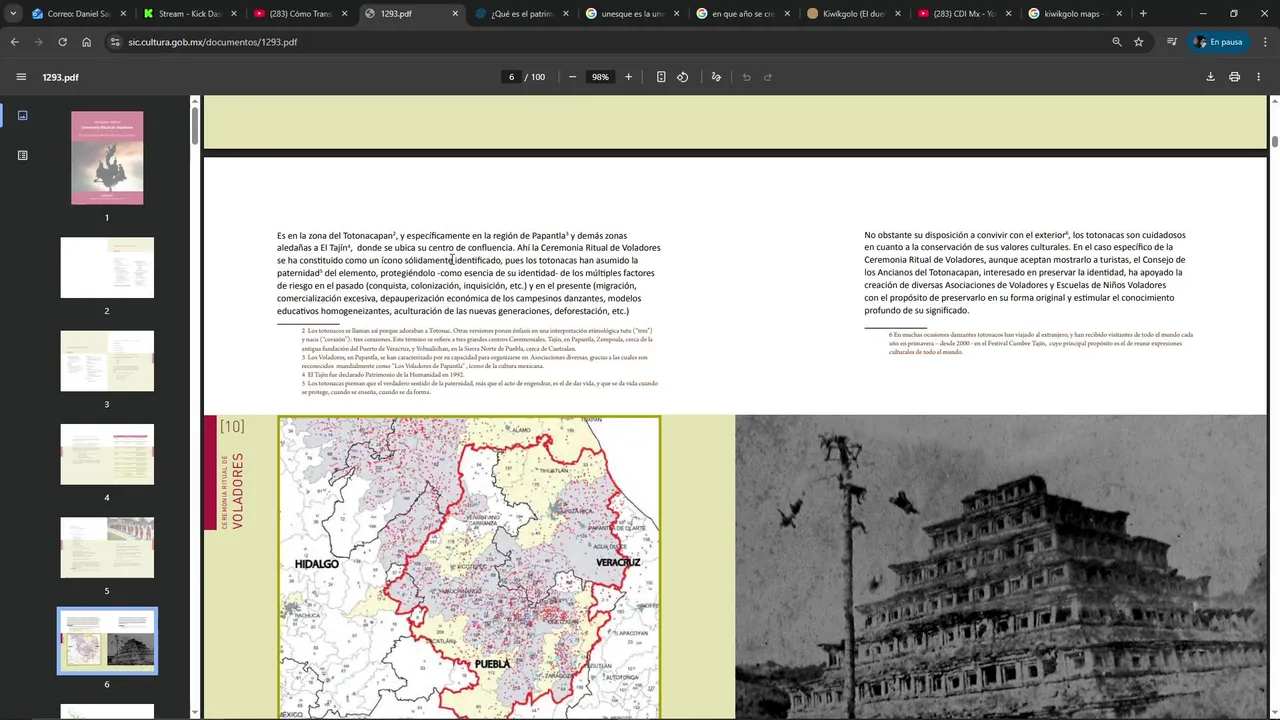Show the document outline view in the sidebar
The height and width of the screenshot is (720, 1280).
(x=22, y=155)
